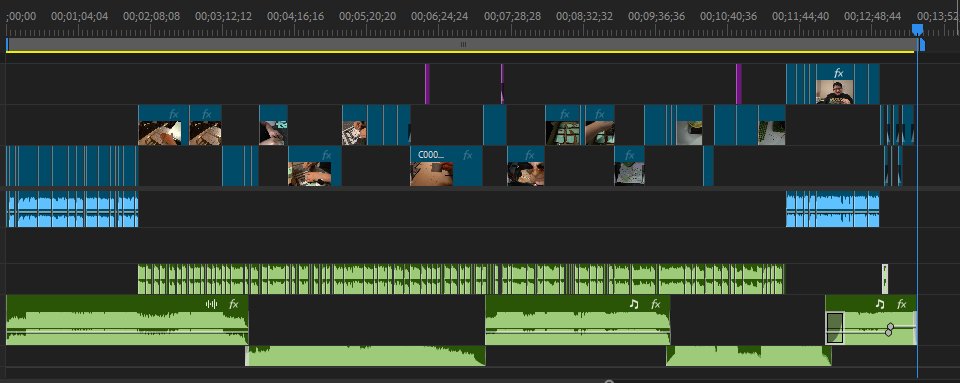960x383 pixels.
Task: Click waveform icon on first music clip
Action: [x=212, y=304]
